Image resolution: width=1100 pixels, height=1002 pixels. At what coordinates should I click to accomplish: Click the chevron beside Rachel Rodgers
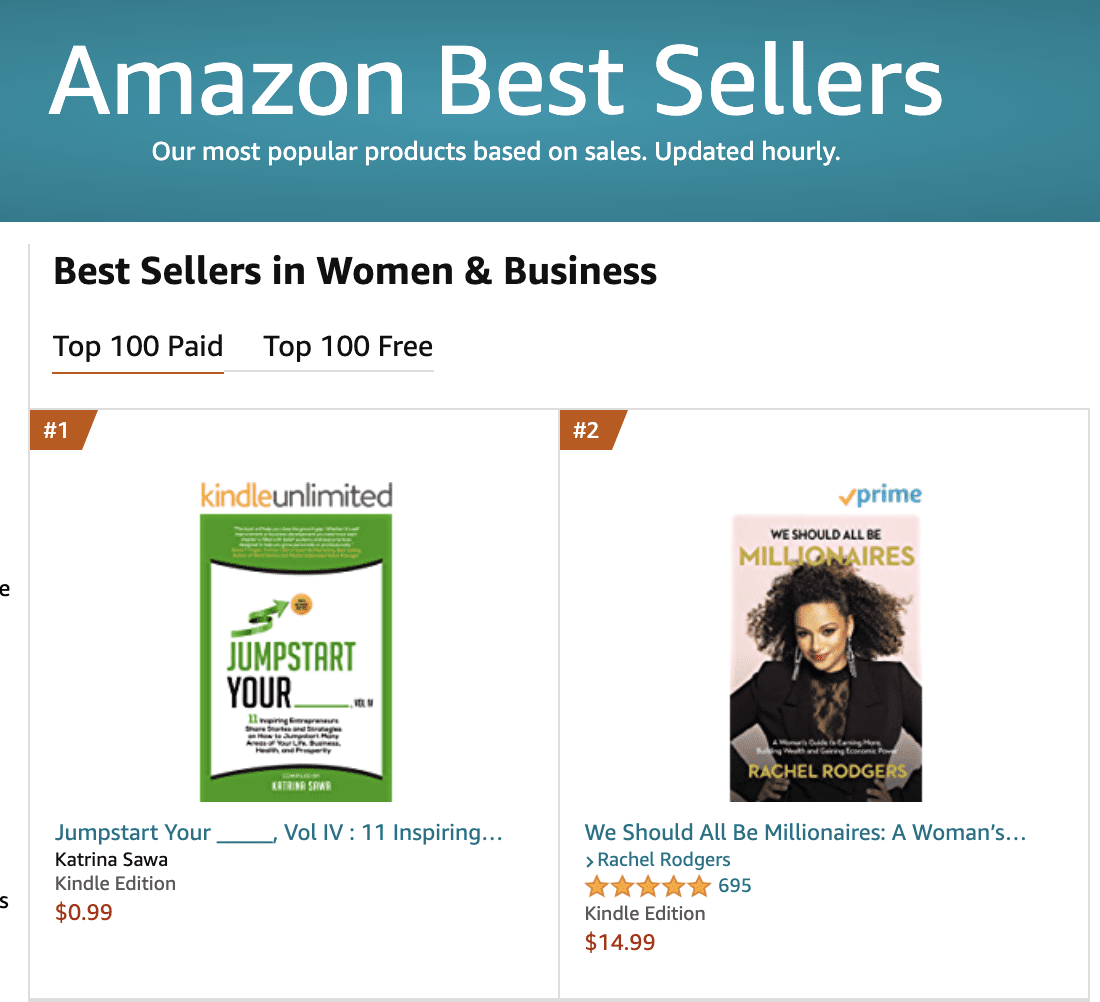coord(590,861)
